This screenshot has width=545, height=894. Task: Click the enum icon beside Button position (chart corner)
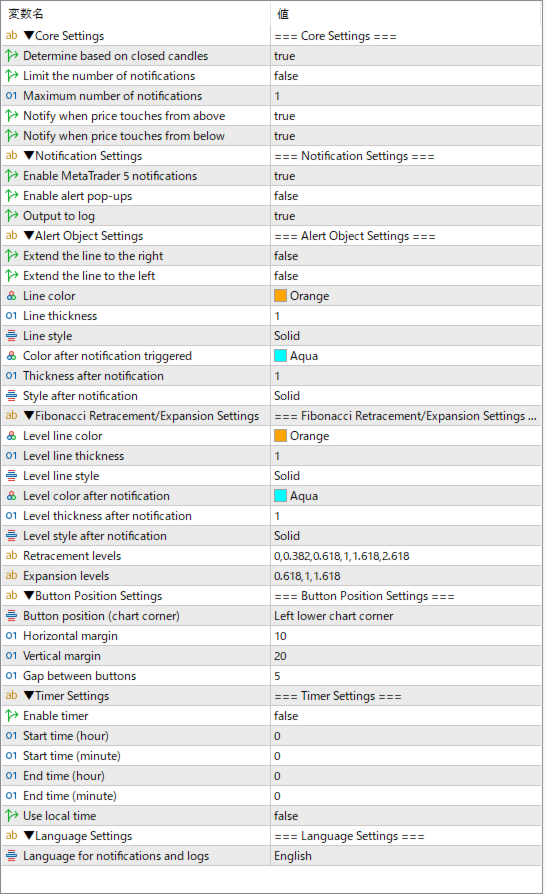tap(11, 616)
